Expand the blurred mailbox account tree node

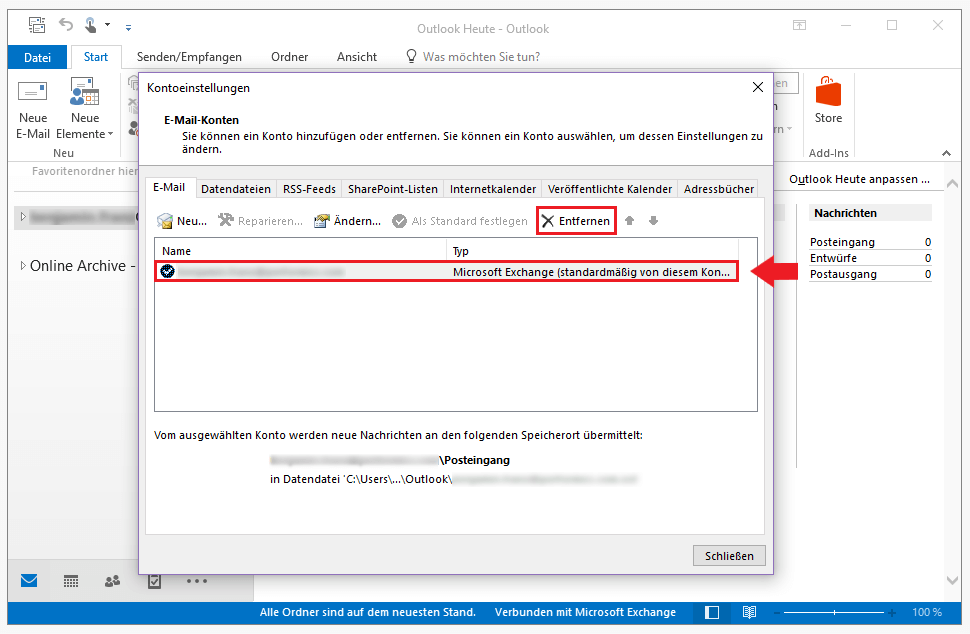pyautogui.click(x=23, y=216)
